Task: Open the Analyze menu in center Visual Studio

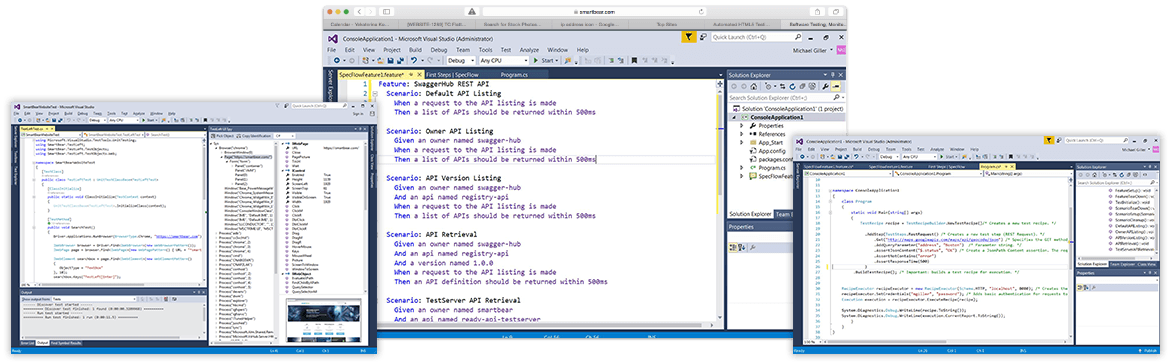Action: (x=529, y=50)
